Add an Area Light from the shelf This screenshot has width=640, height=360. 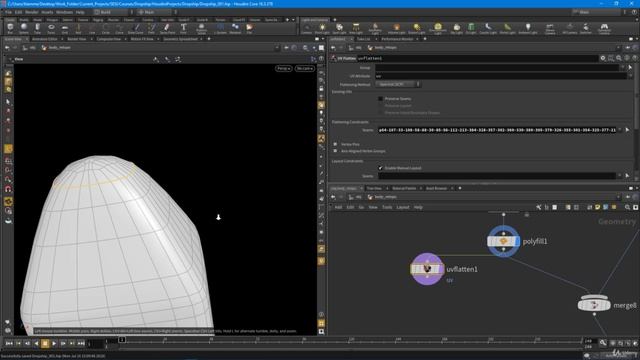coord(356,29)
